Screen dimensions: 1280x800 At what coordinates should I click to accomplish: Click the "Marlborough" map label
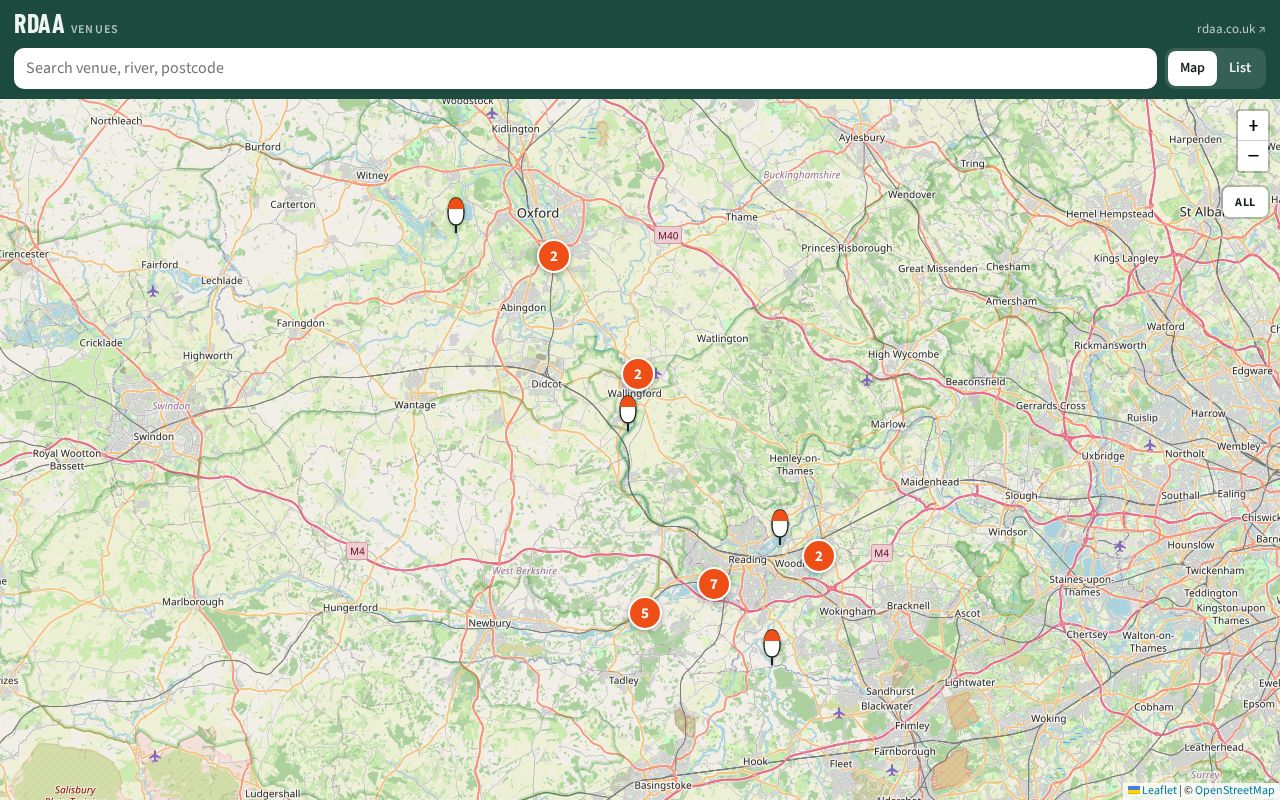tap(193, 602)
